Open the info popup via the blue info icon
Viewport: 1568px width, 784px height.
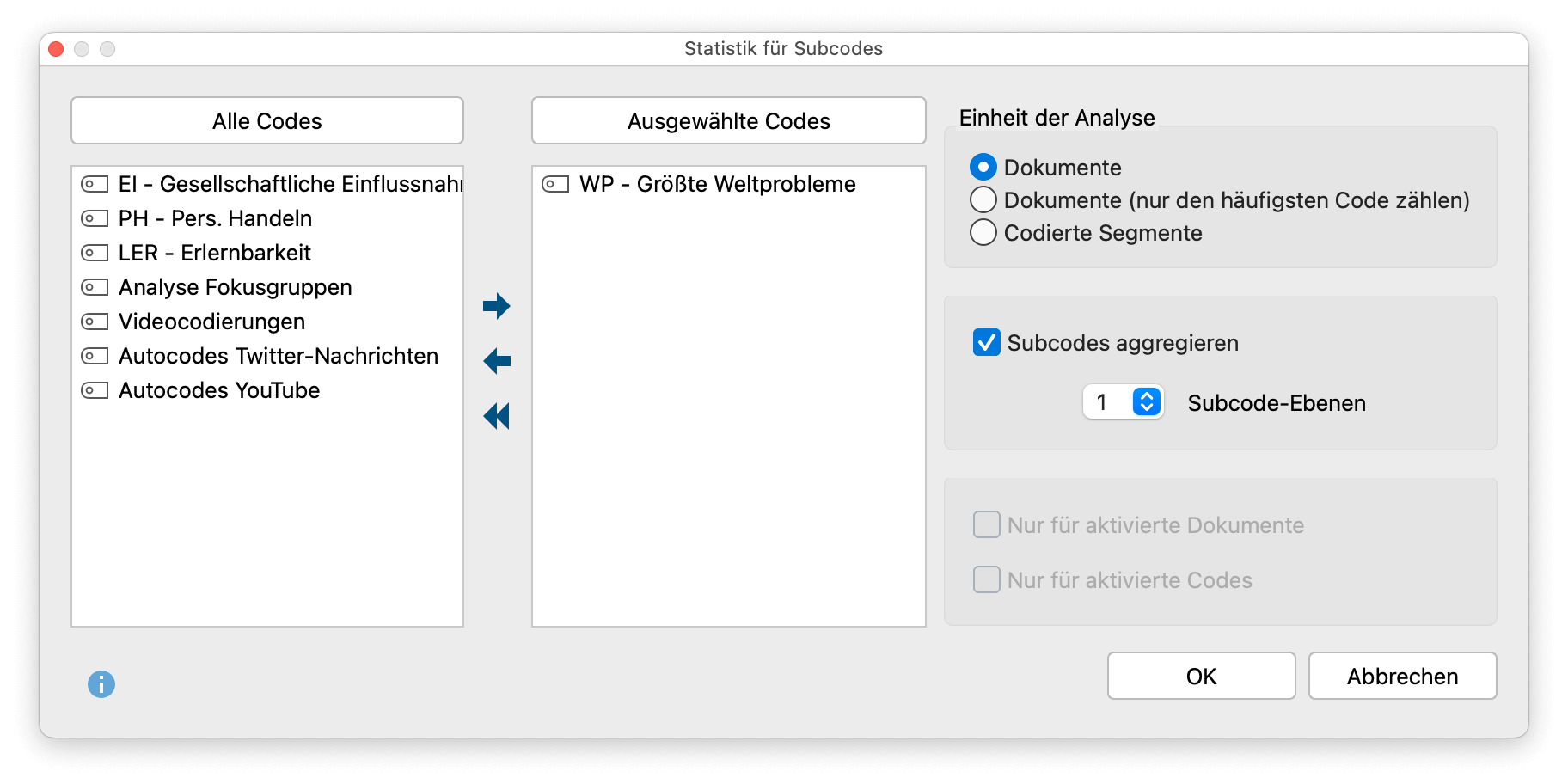(x=102, y=685)
